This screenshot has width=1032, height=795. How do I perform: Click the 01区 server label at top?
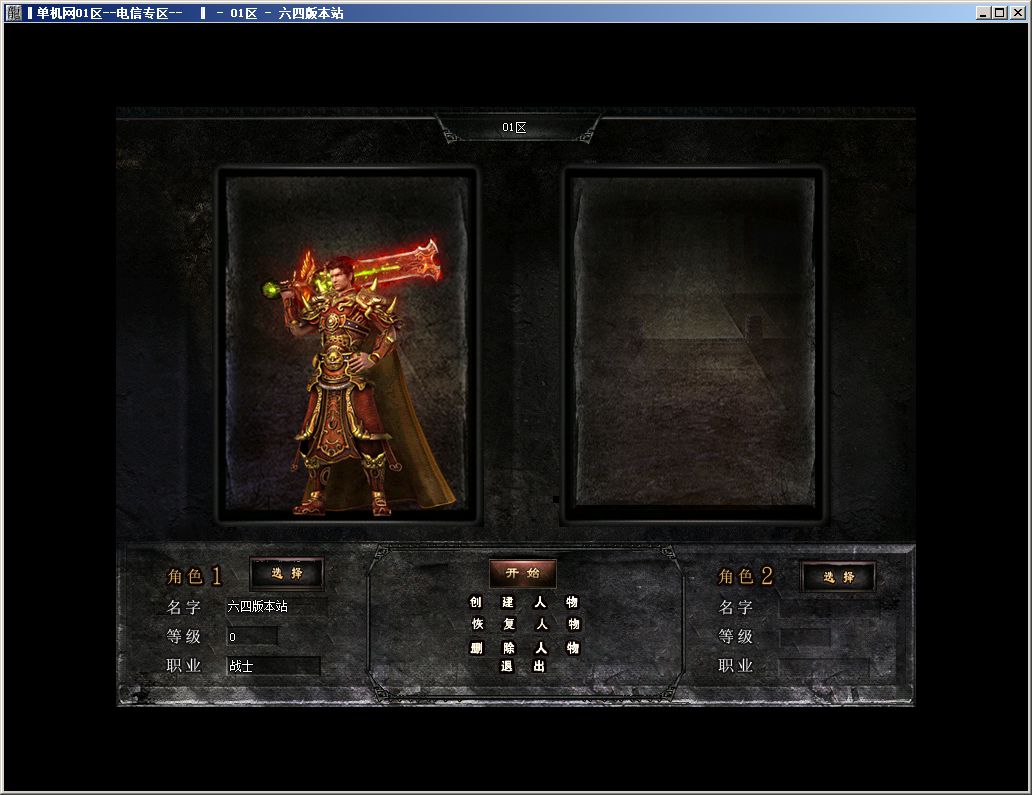point(515,128)
